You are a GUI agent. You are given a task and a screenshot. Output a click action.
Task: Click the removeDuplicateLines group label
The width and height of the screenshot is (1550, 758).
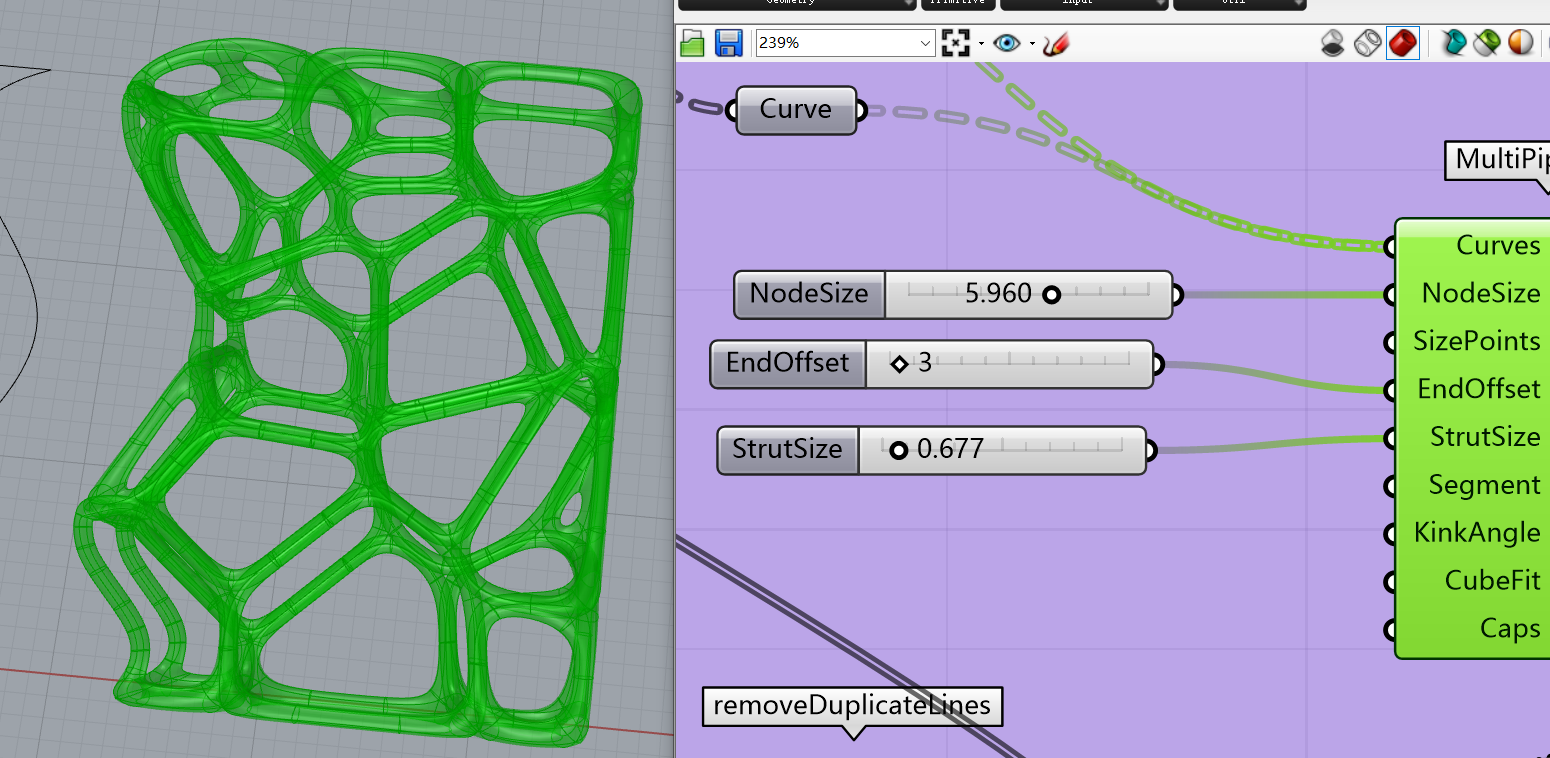pos(852,706)
